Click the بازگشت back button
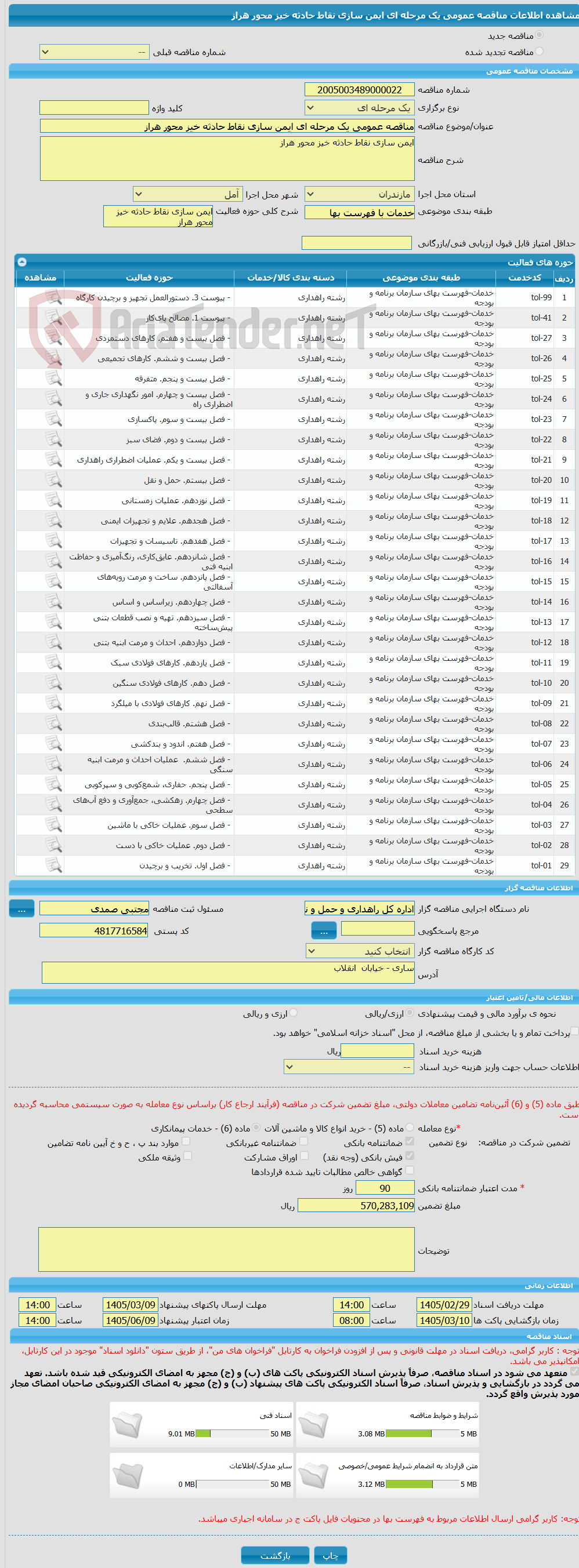The height and width of the screenshot is (1568, 579). point(276,1555)
